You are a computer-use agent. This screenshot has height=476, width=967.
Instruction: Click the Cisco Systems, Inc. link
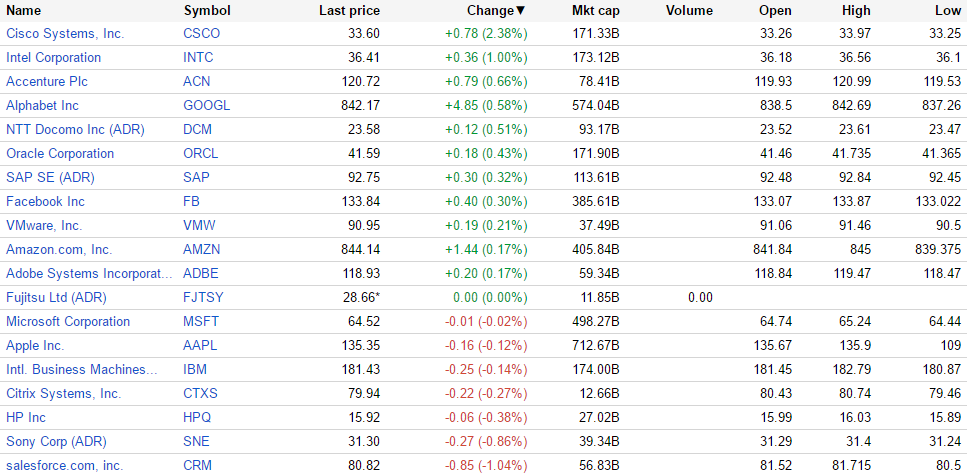pyautogui.click(x=65, y=34)
